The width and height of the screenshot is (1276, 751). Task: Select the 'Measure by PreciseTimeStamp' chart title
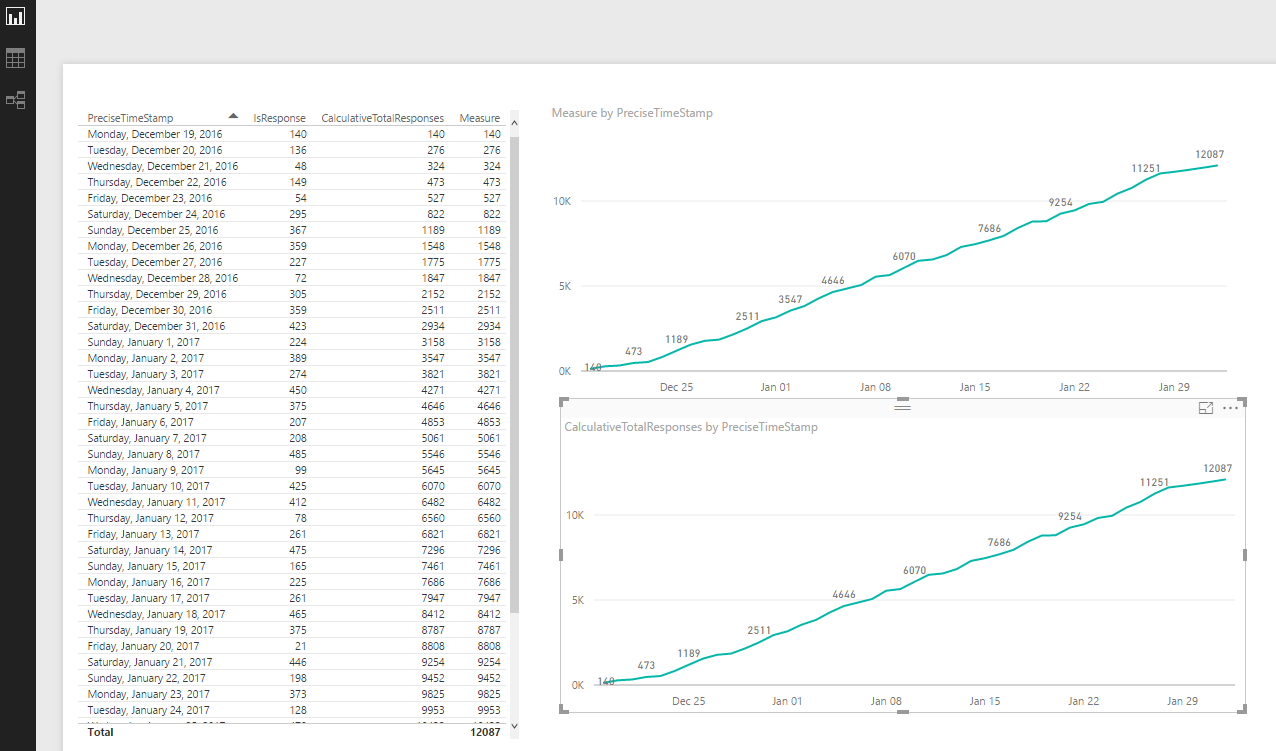pos(632,113)
